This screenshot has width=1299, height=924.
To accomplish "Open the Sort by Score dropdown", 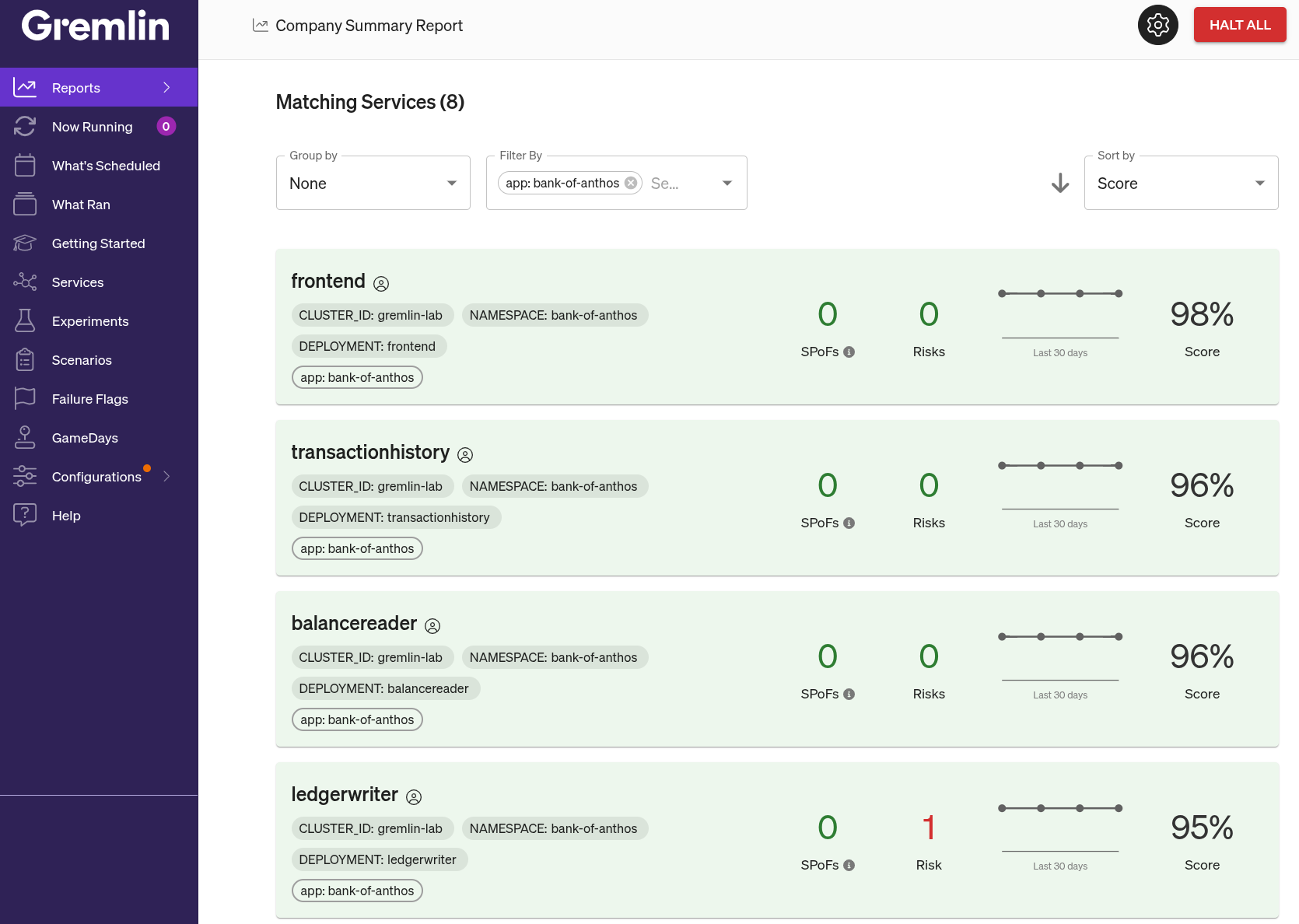I will tap(1181, 183).
